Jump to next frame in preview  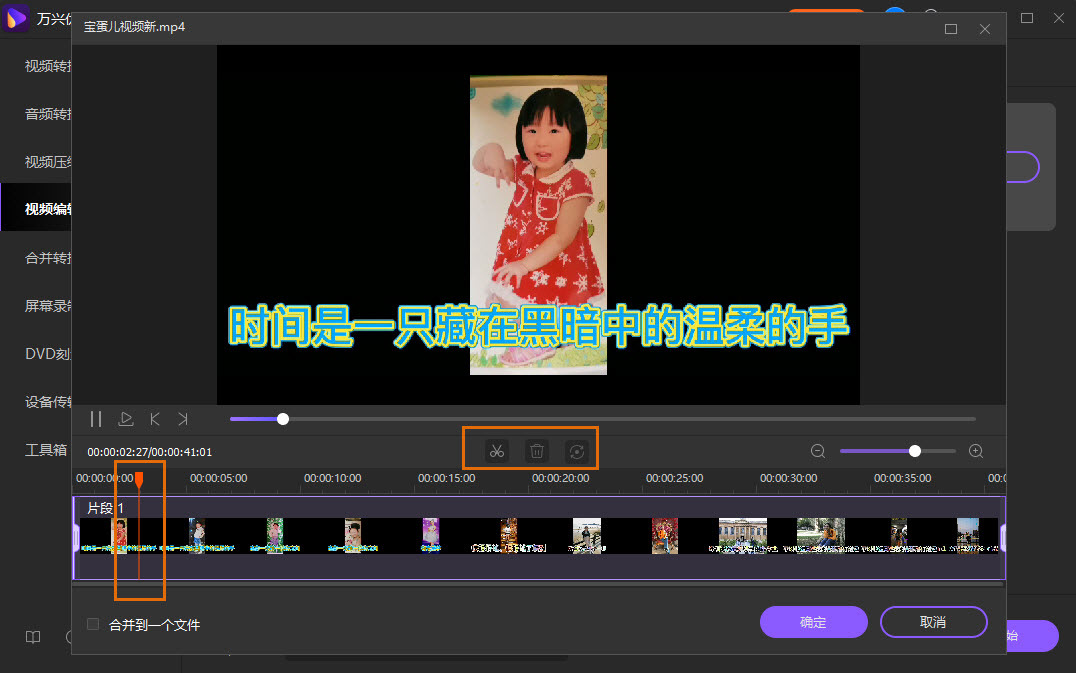(x=183, y=419)
